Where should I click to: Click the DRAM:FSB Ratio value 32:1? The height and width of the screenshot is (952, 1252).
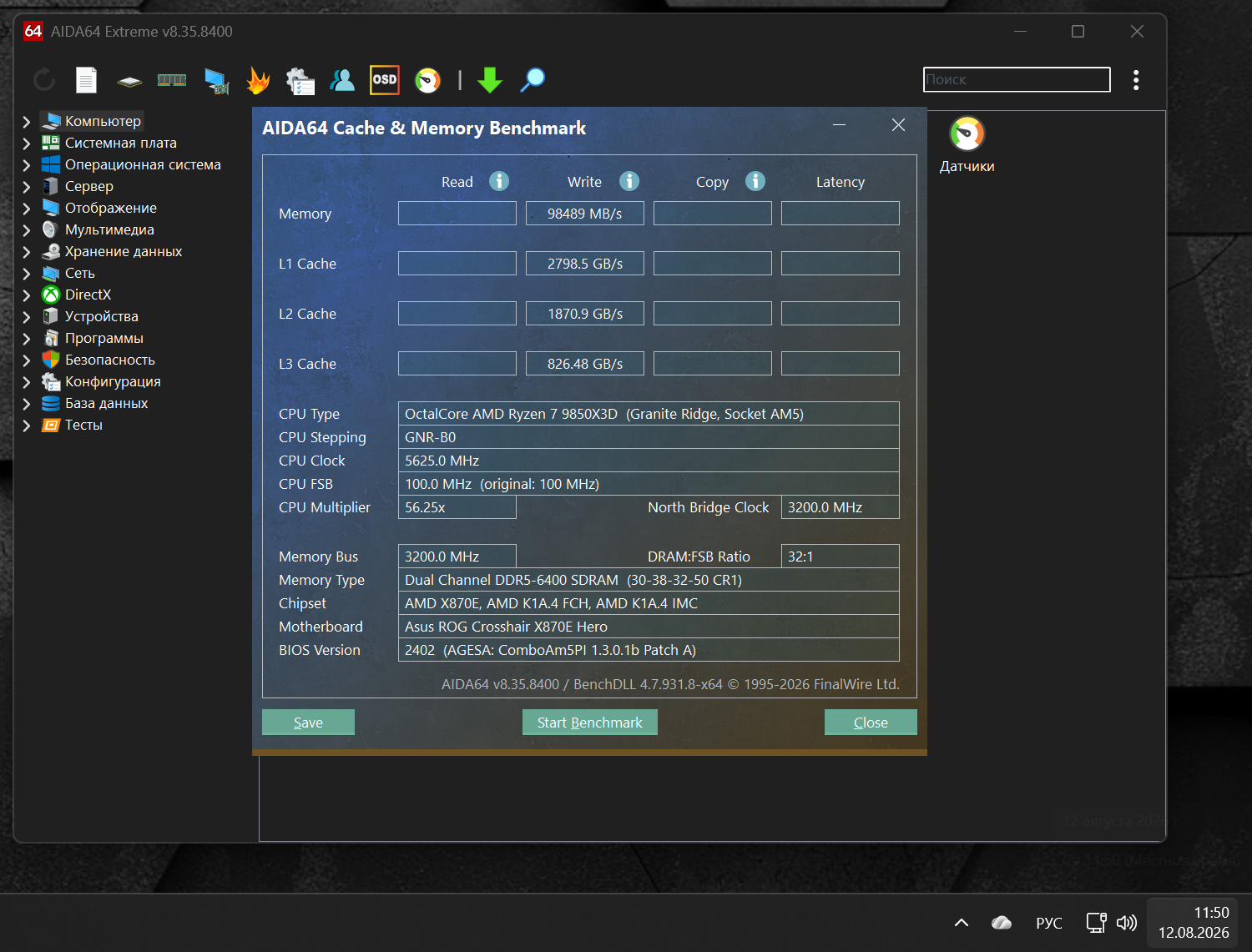(x=841, y=557)
